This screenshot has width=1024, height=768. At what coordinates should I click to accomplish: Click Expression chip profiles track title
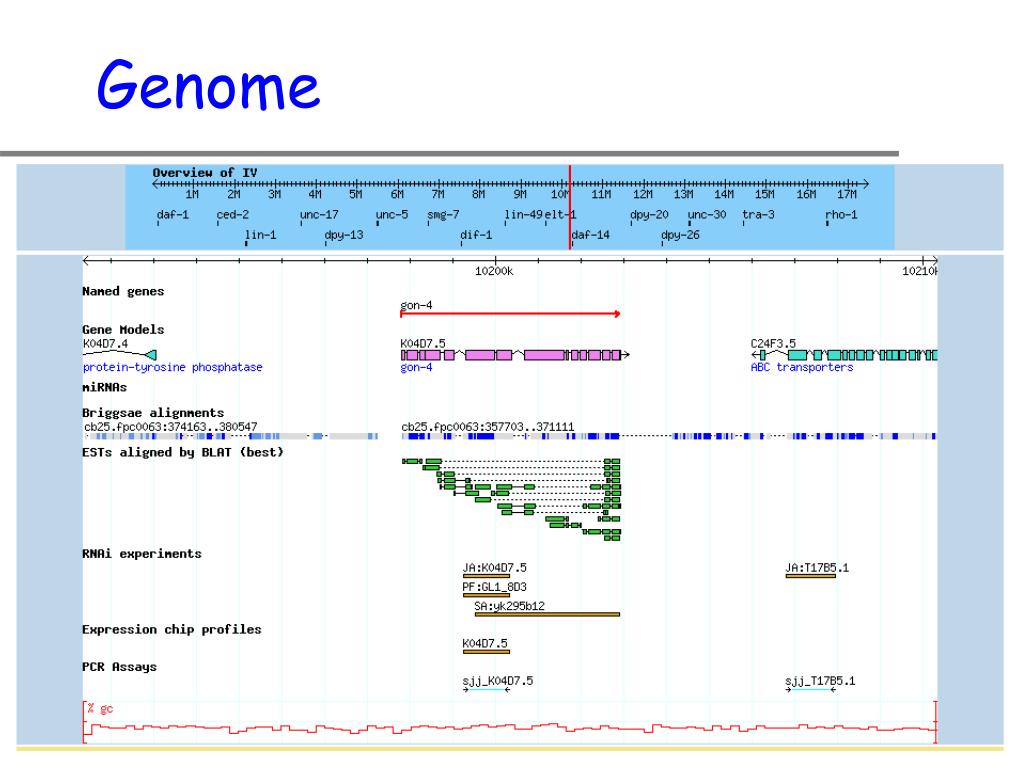tap(172, 630)
